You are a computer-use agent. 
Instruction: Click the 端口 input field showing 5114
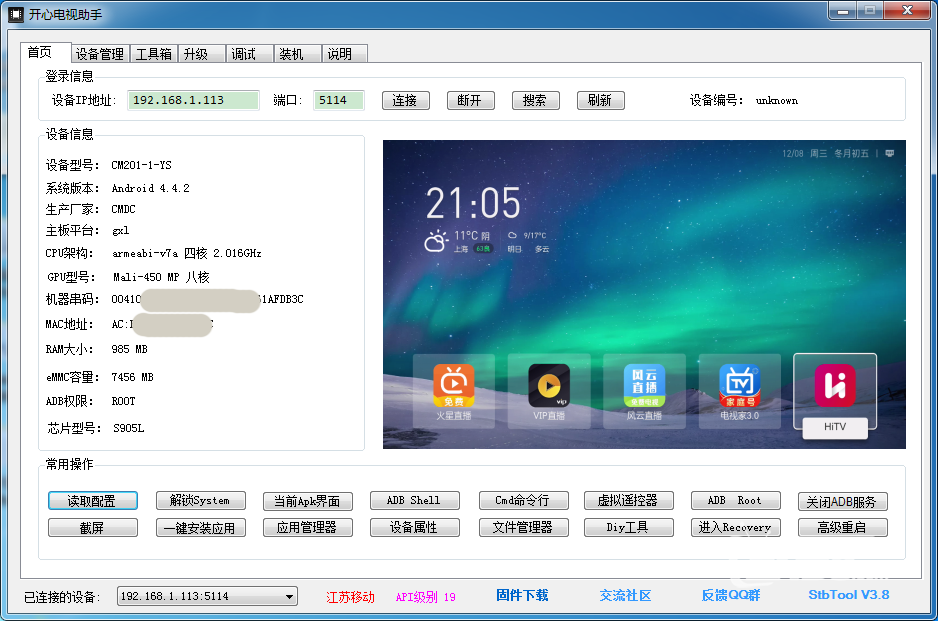(x=339, y=100)
